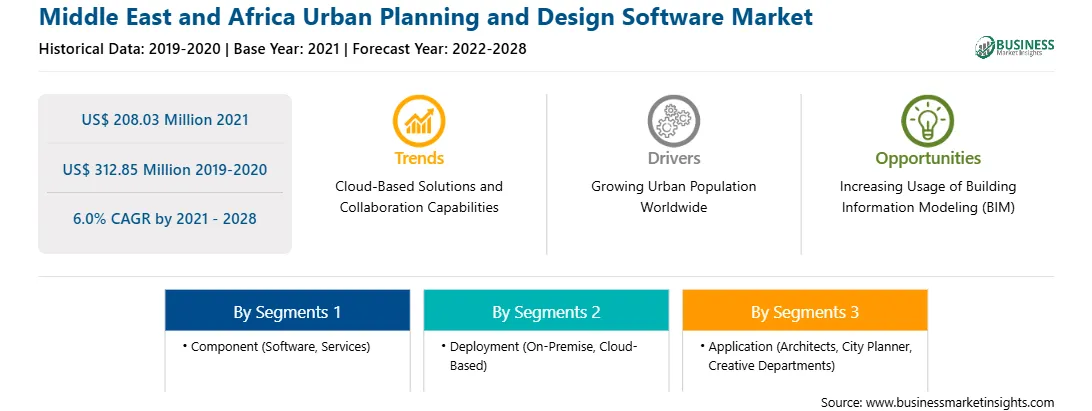Click the gray Drivers gears icon
Viewport: 1092px width, 411px height.
pyautogui.click(x=673, y=121)
